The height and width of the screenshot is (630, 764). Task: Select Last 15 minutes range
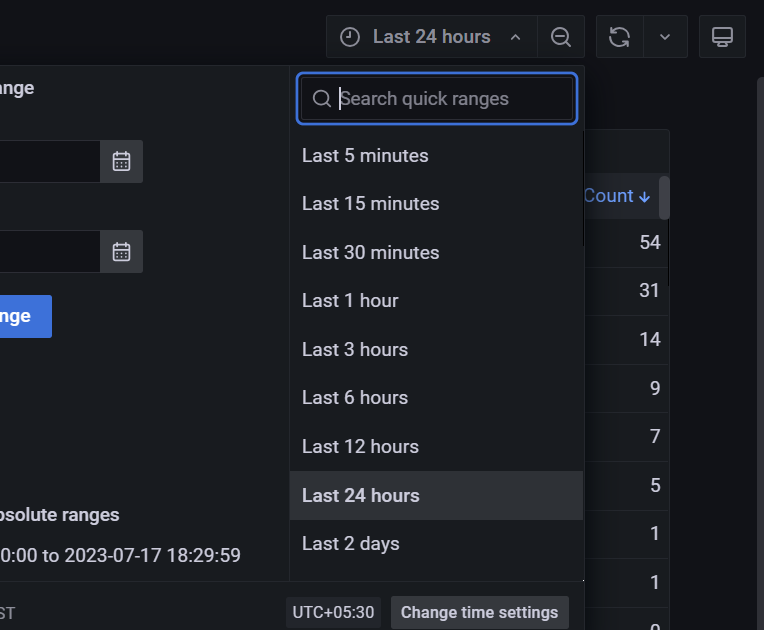[x=370, y=204]
